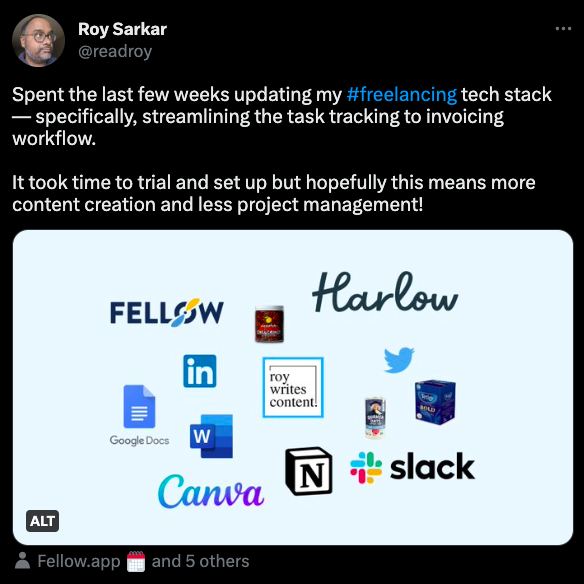Show the image ALT description badge
Screen dimensions: 584x584
pos(42,521)
